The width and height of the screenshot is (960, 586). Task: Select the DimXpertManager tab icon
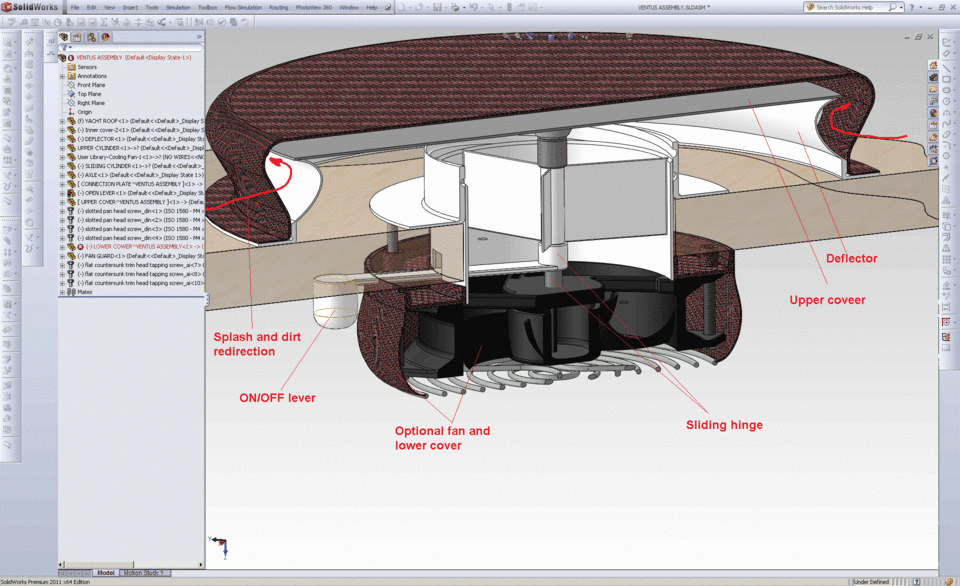click(x=105, y=37)
